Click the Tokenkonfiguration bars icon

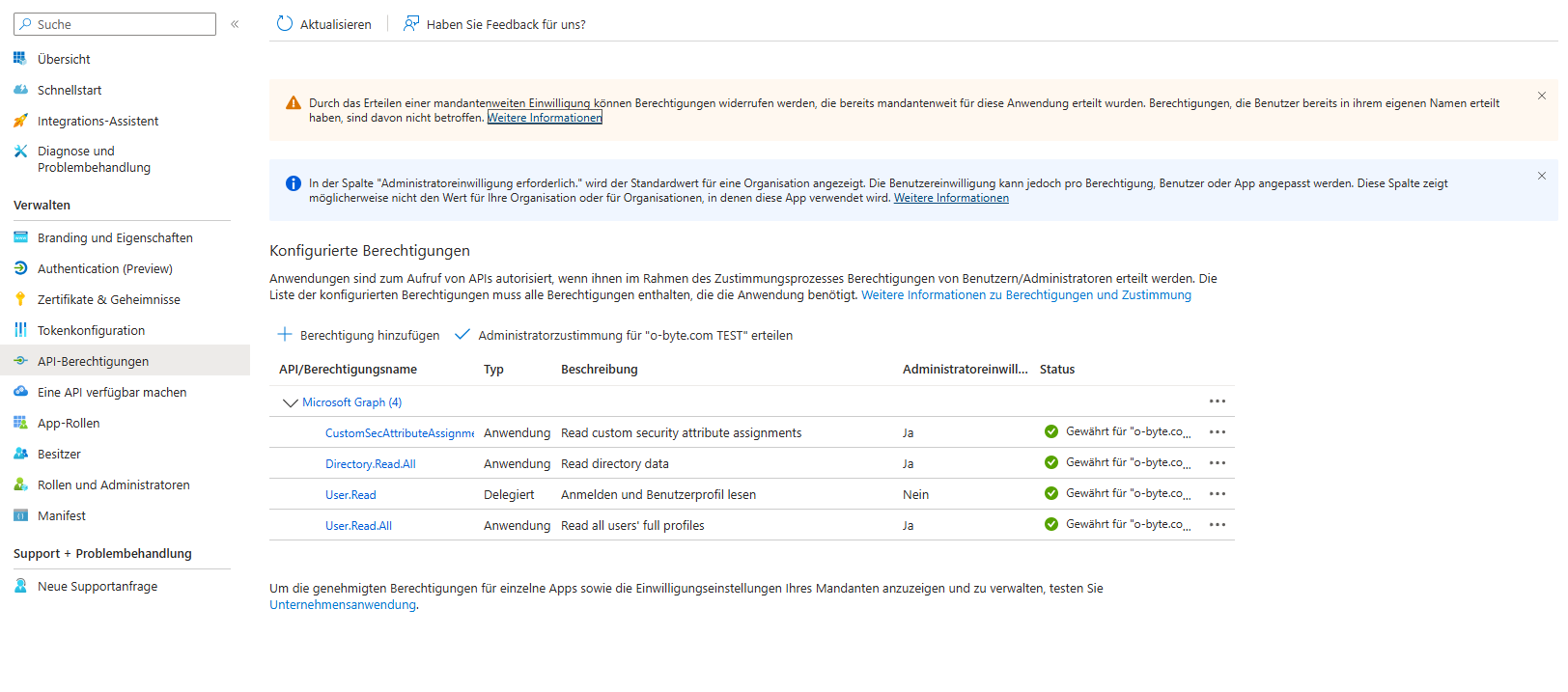(20, 330)
